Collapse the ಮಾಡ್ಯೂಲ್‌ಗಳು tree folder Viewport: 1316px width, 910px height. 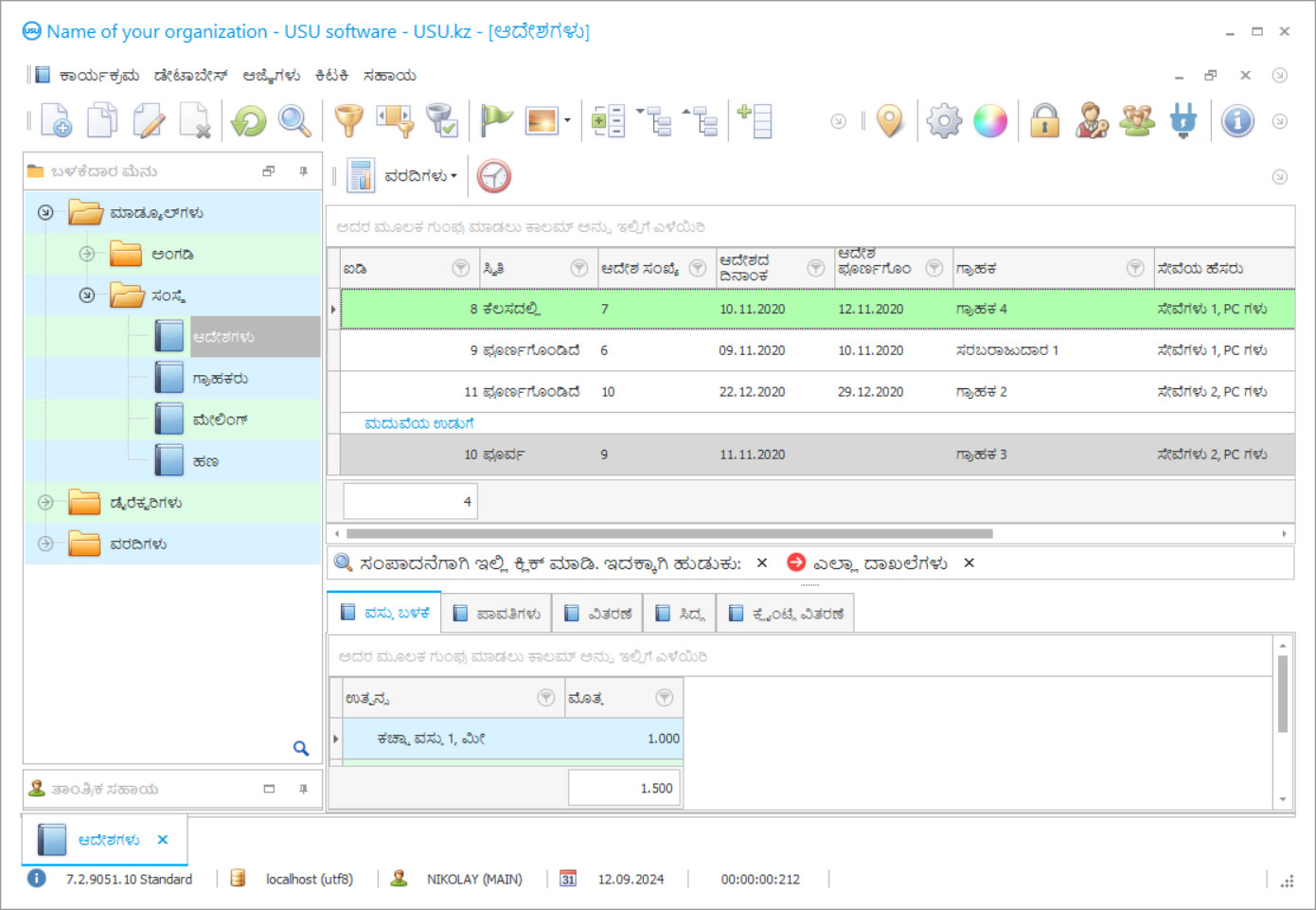(x=45, y=213)
